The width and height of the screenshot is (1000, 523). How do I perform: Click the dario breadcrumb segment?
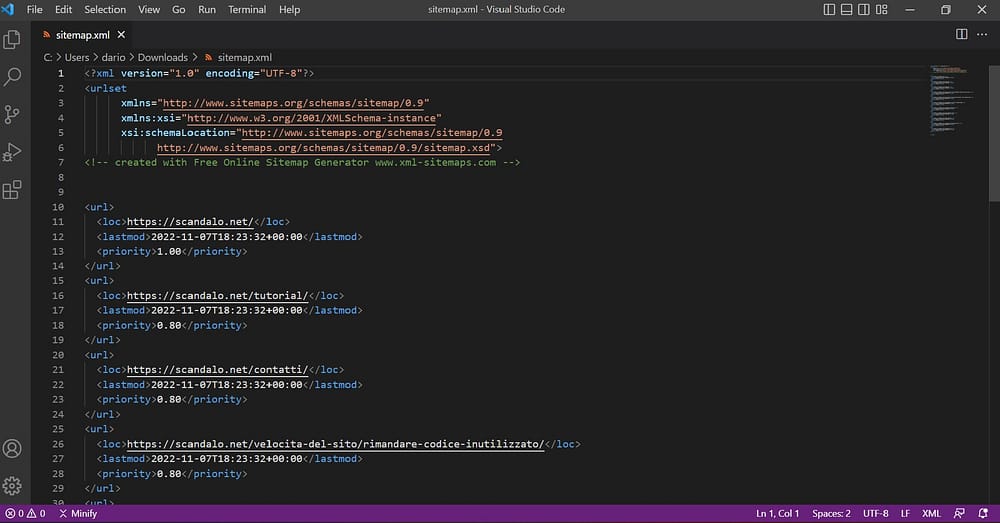click(x=114, y=57)
